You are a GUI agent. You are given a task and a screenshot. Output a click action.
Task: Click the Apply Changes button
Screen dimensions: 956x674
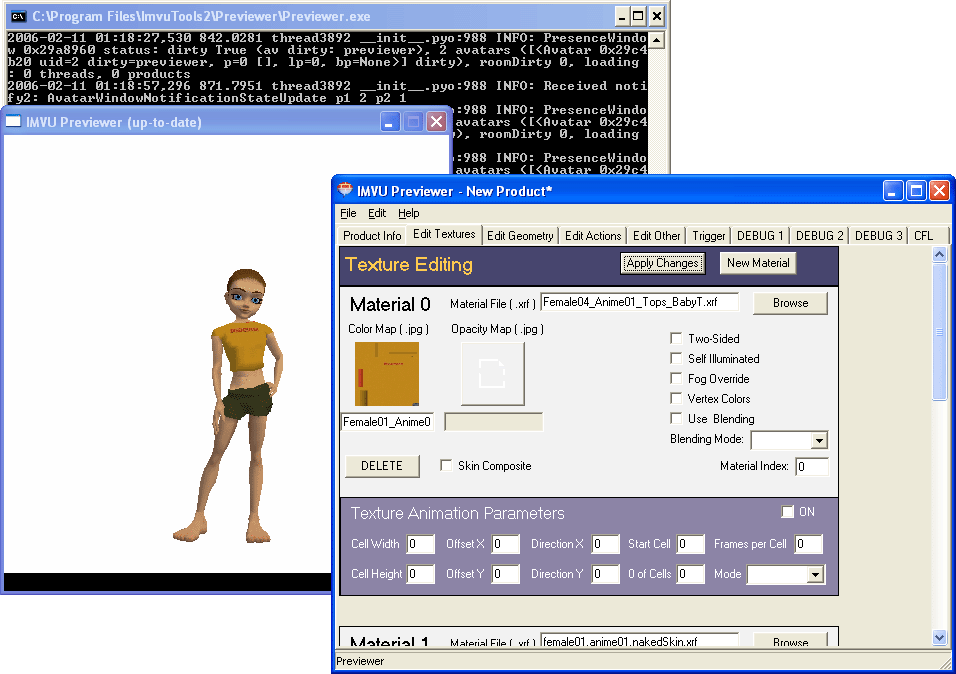pyautogui.click(x=663, y=264)
